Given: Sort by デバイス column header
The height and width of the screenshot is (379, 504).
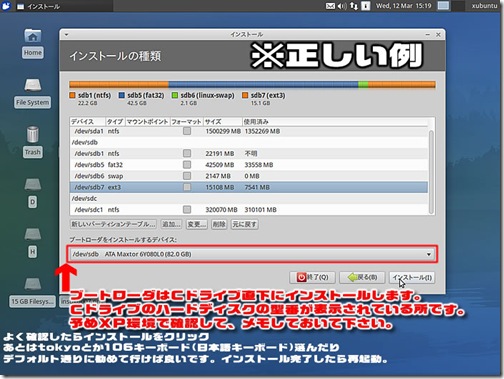Looking at the screenshot, I should (87, 122).
